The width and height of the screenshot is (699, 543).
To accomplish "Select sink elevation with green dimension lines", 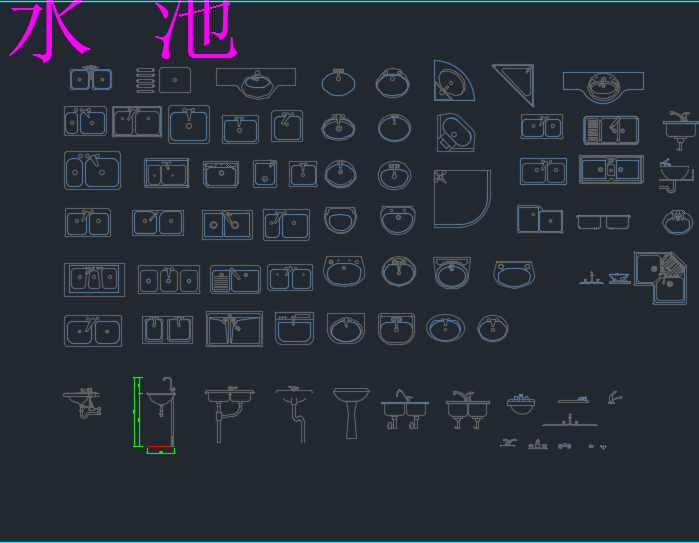I will (155, 415).
